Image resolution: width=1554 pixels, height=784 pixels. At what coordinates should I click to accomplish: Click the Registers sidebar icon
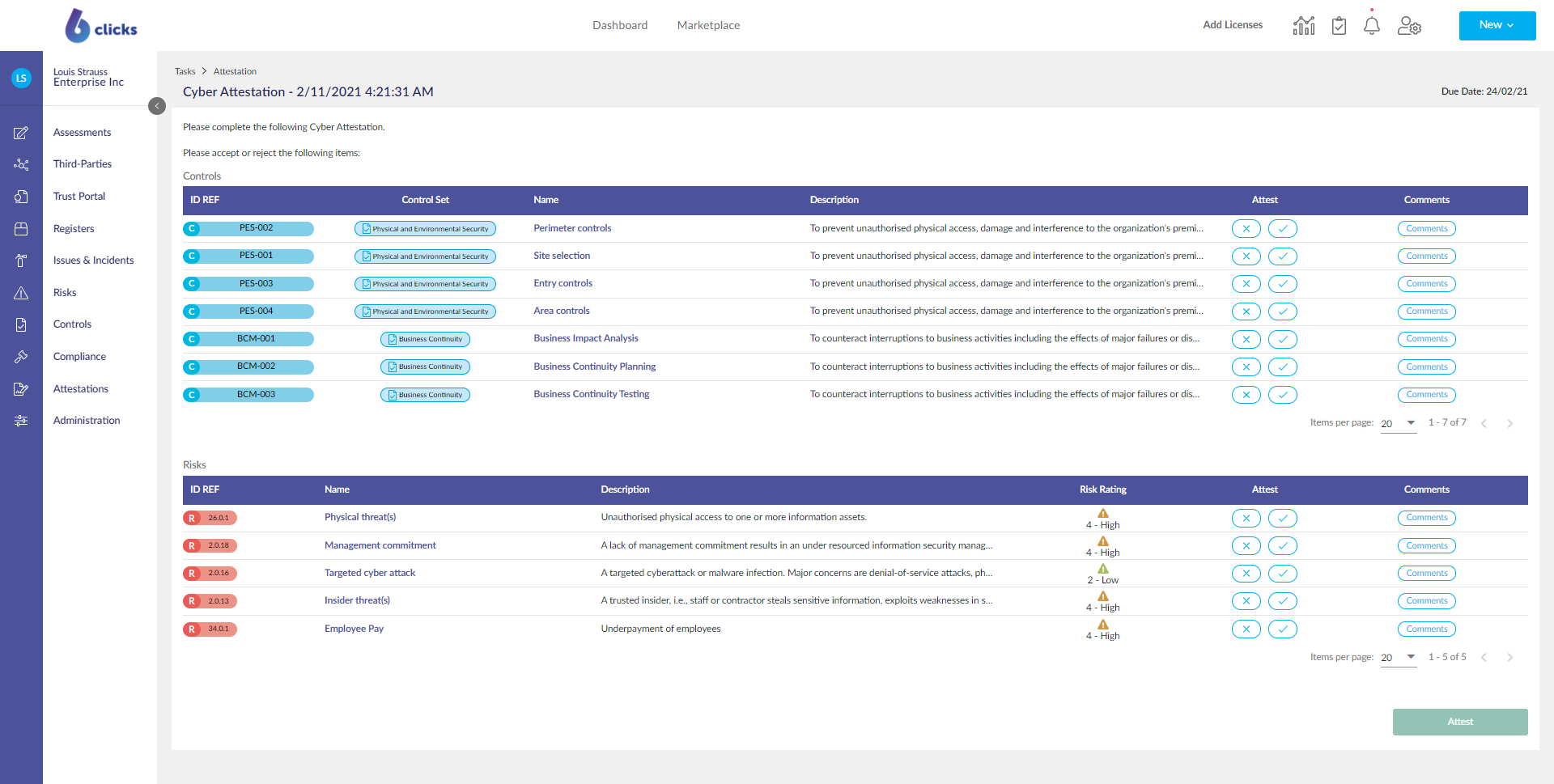pos(22,229)
